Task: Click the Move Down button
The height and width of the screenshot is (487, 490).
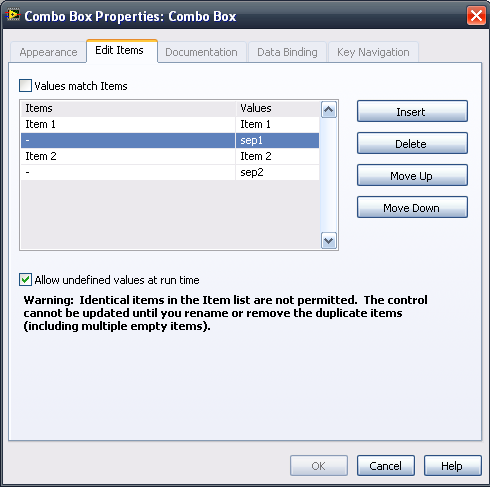Action: [x=412, y=207]
